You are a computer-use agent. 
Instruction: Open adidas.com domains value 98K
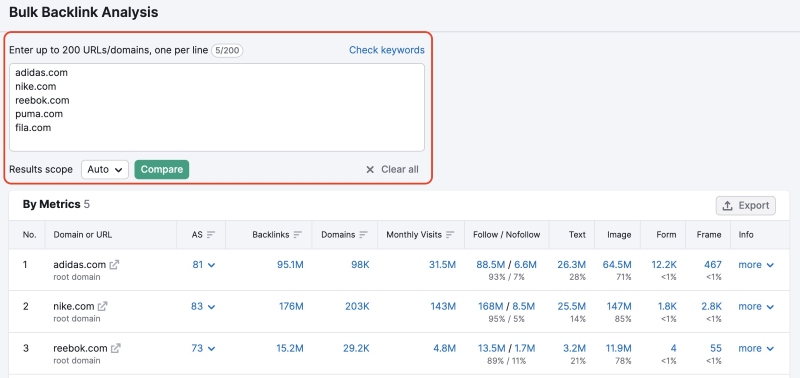[x=360, y=265]
